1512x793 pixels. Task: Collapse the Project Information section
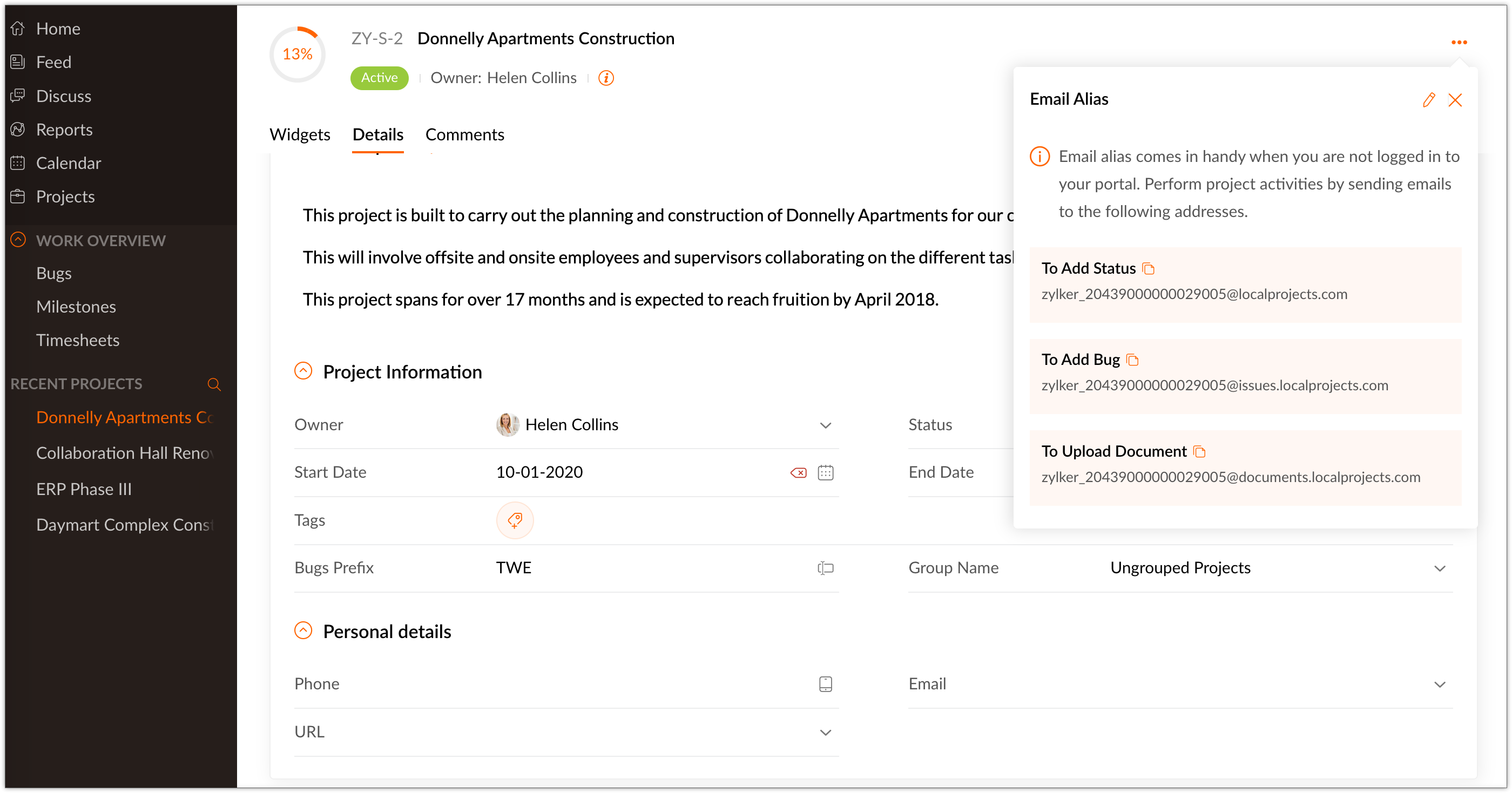click(303, 371)
